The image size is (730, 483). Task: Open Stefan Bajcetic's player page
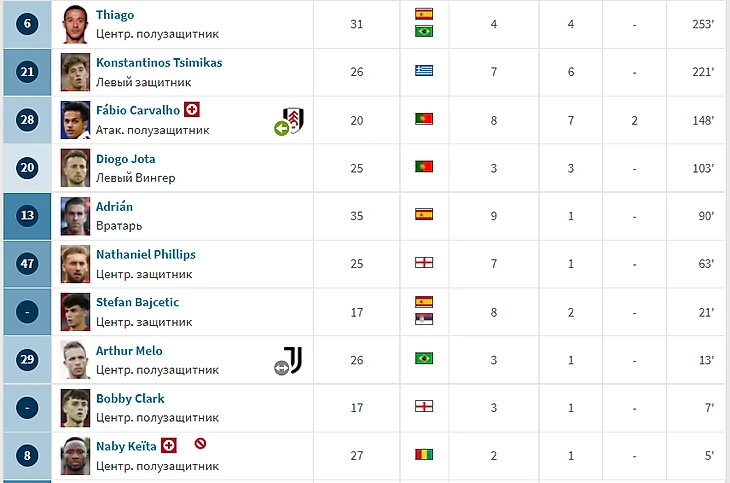[x=137, y=302]
